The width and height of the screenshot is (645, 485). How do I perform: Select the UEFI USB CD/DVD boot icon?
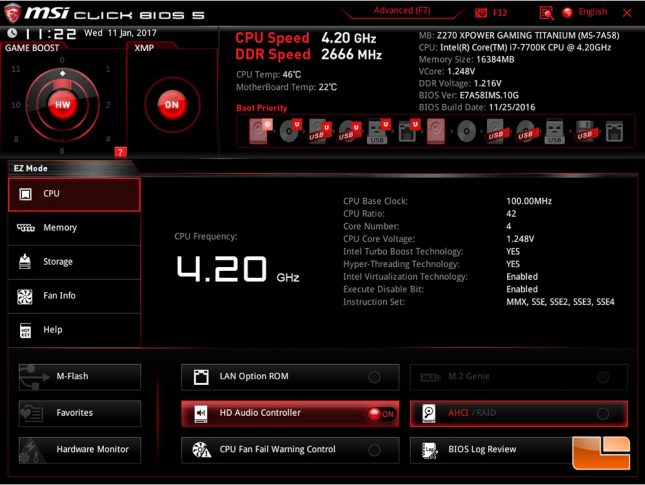click(349, 131)
